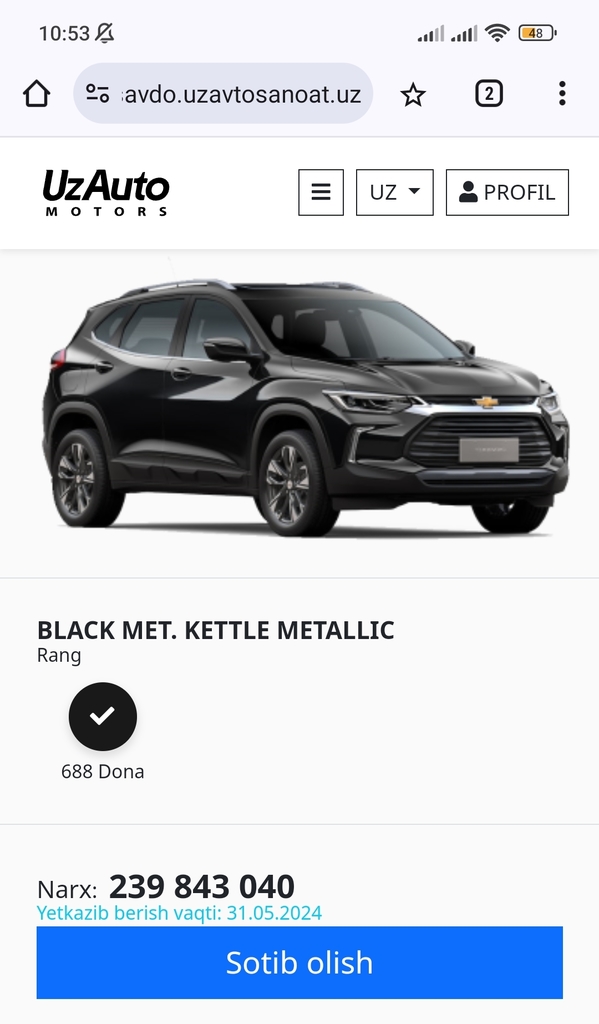Tap the black Chevrolet car image
The width and height of the screenshot is (599, 1024).
[306, 408]
